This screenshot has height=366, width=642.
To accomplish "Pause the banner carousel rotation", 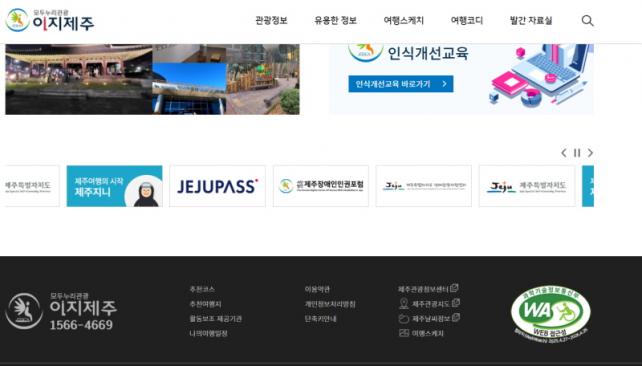I will (577, 153).
